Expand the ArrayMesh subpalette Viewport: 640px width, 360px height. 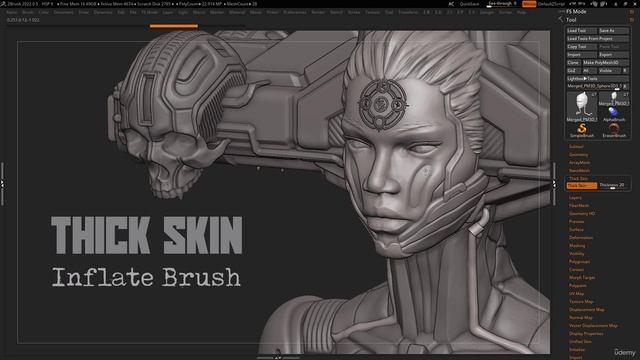(579, 162)
